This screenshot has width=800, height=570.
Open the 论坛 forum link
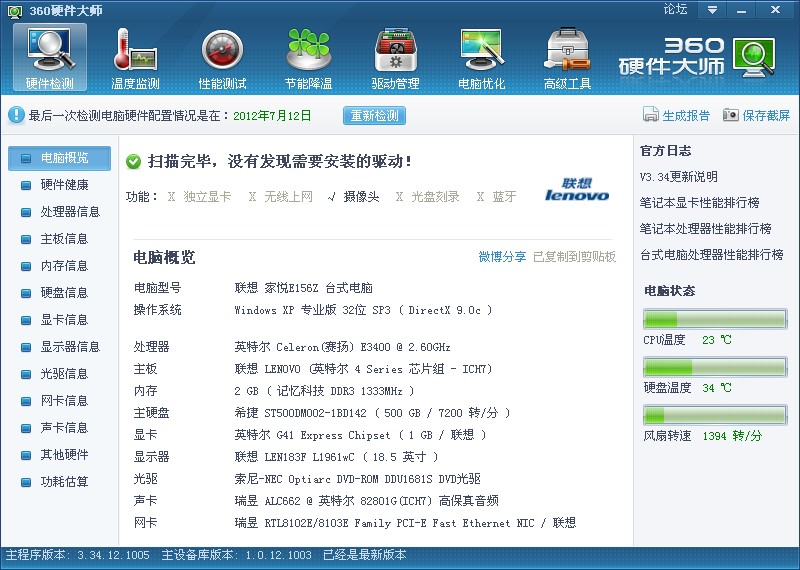pos(675,9)
